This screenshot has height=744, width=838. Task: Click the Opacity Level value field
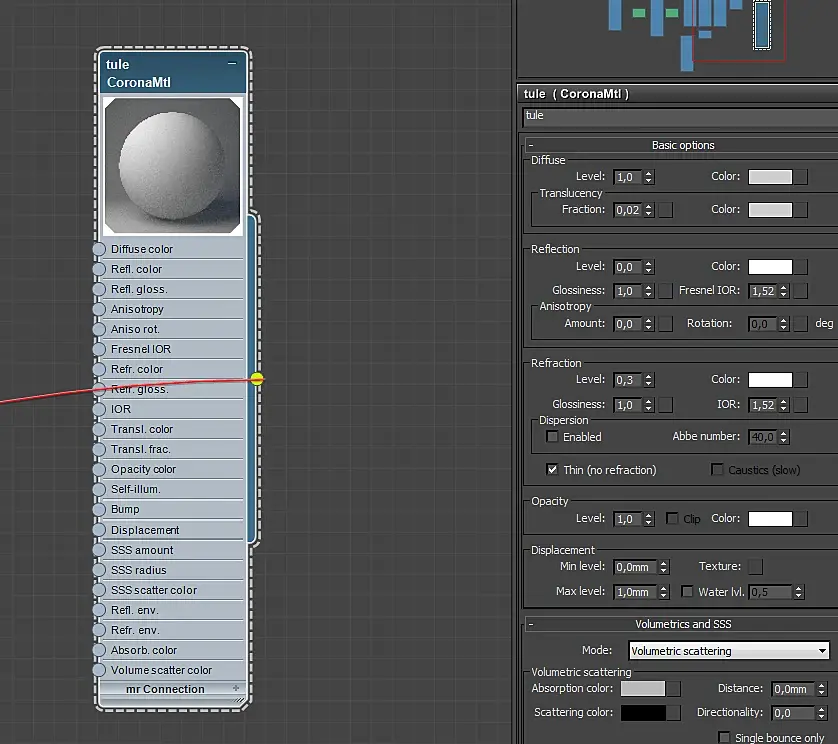(627, 519)
